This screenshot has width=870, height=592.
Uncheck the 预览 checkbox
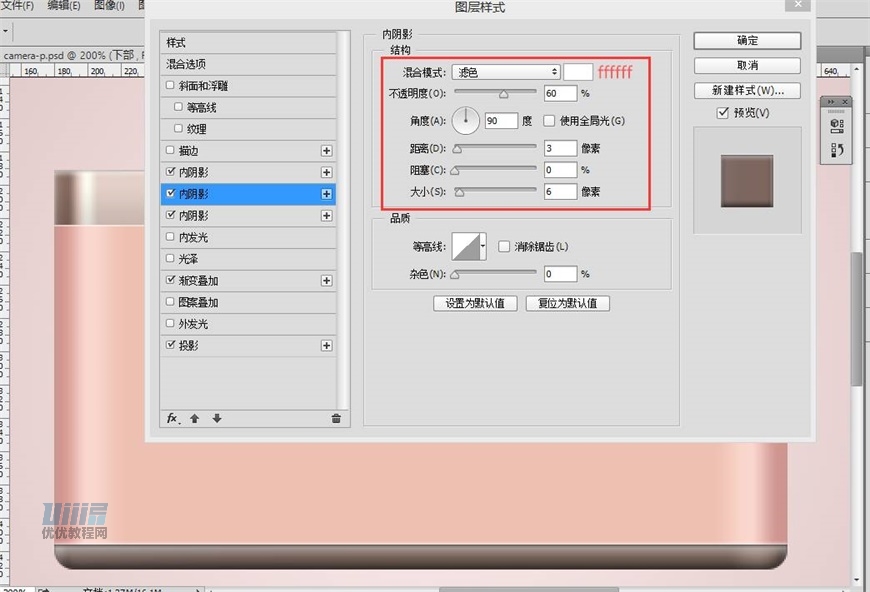click(723, 112)
